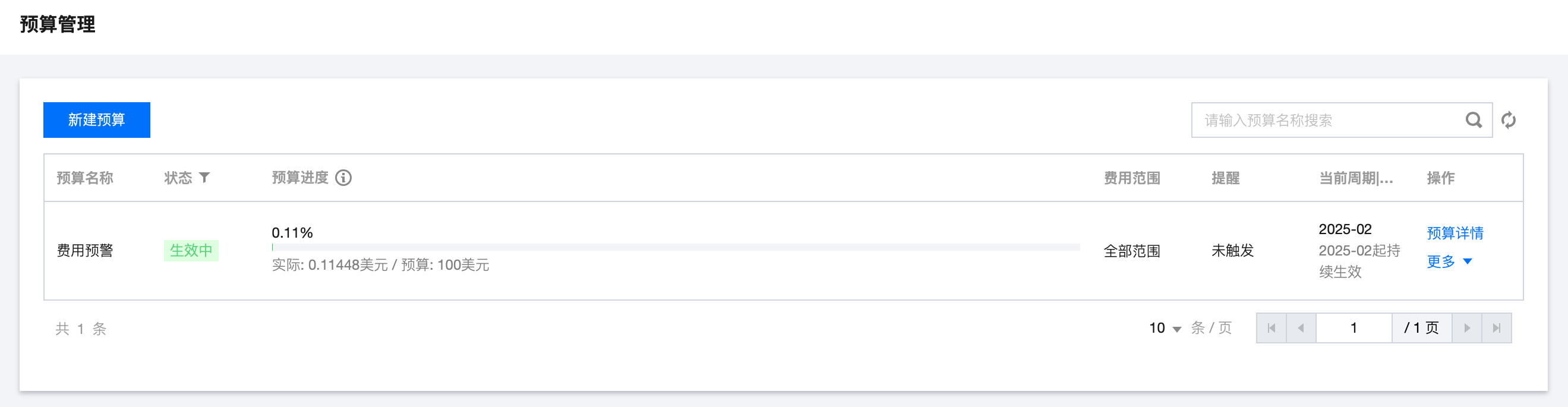Viewport: 1568px width, 407px height.
Task: Show budget progress info tooltip
Action: (x=343, y=178)
